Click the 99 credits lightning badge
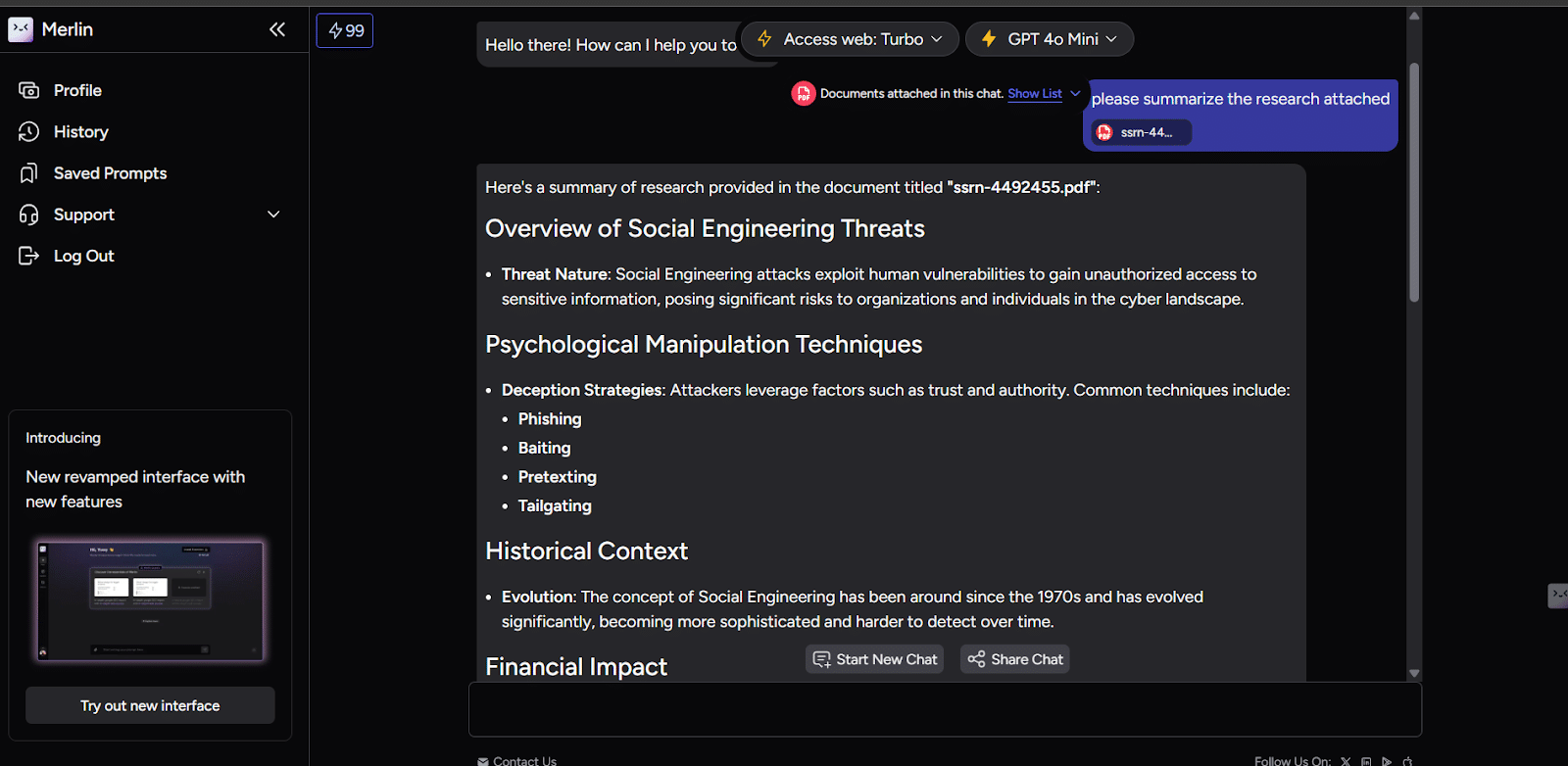 click(x=345, y=31)
